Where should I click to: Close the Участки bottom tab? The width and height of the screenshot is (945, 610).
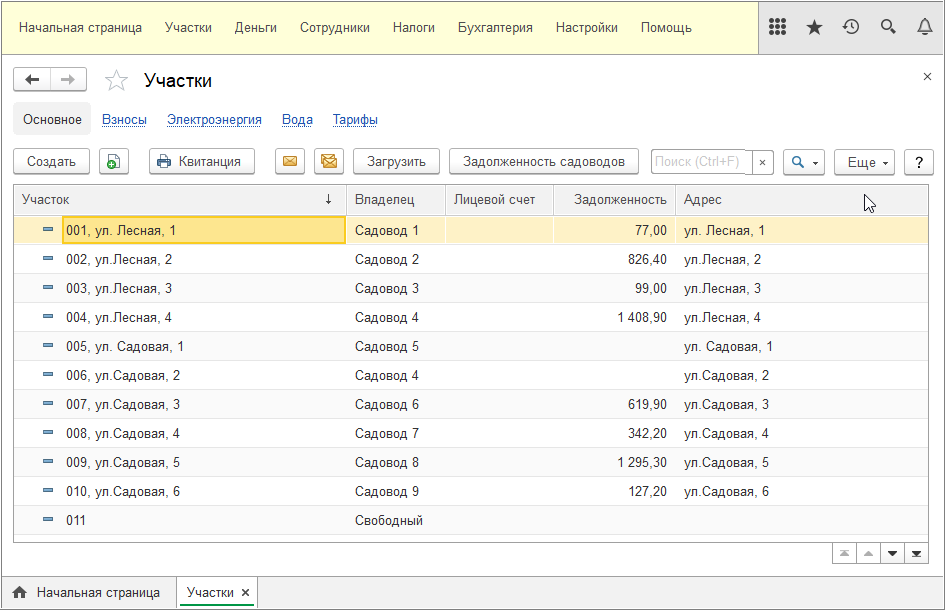pos(245,593)
